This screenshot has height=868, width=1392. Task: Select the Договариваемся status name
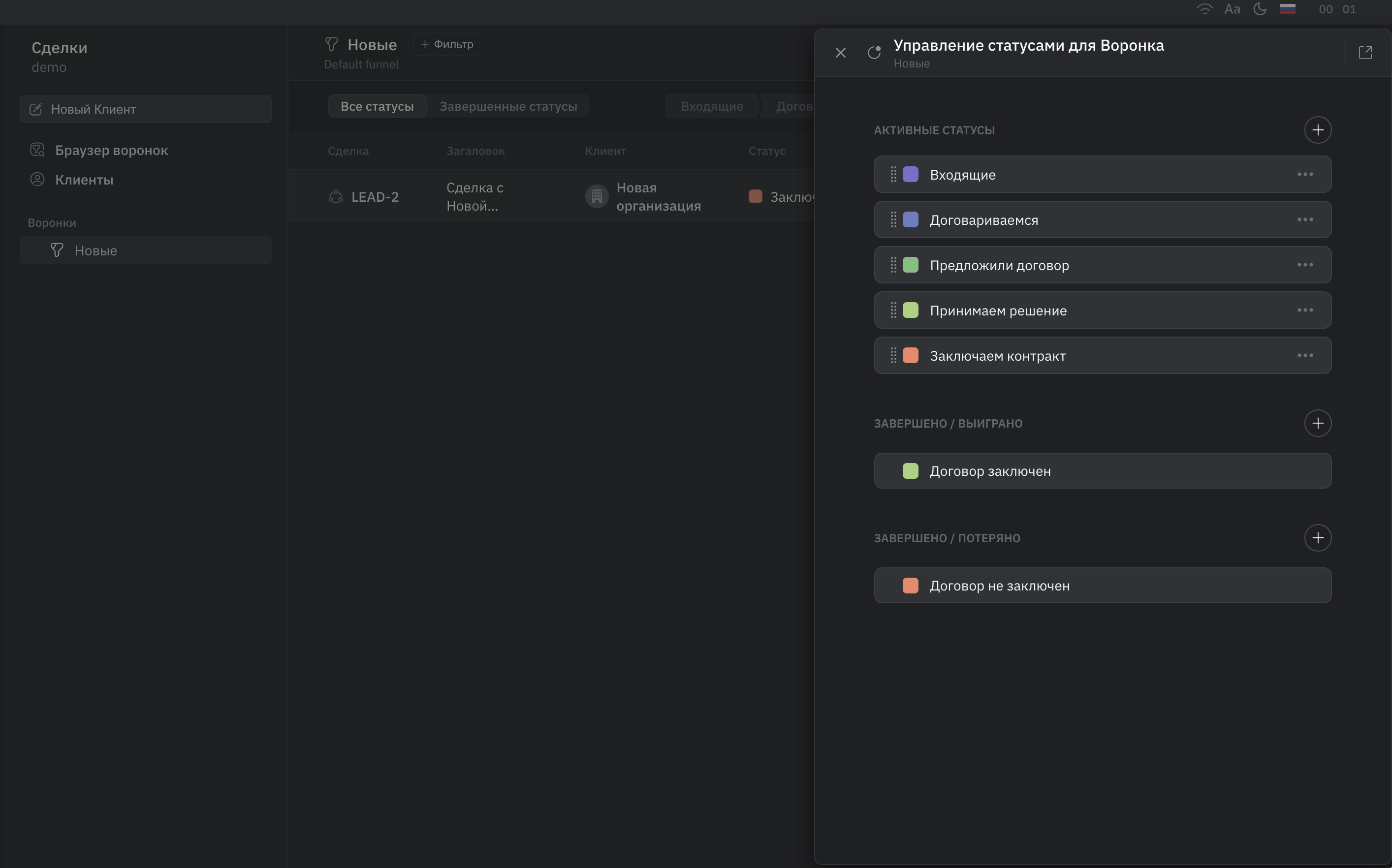pyautogui.click(x=983, y=220)
